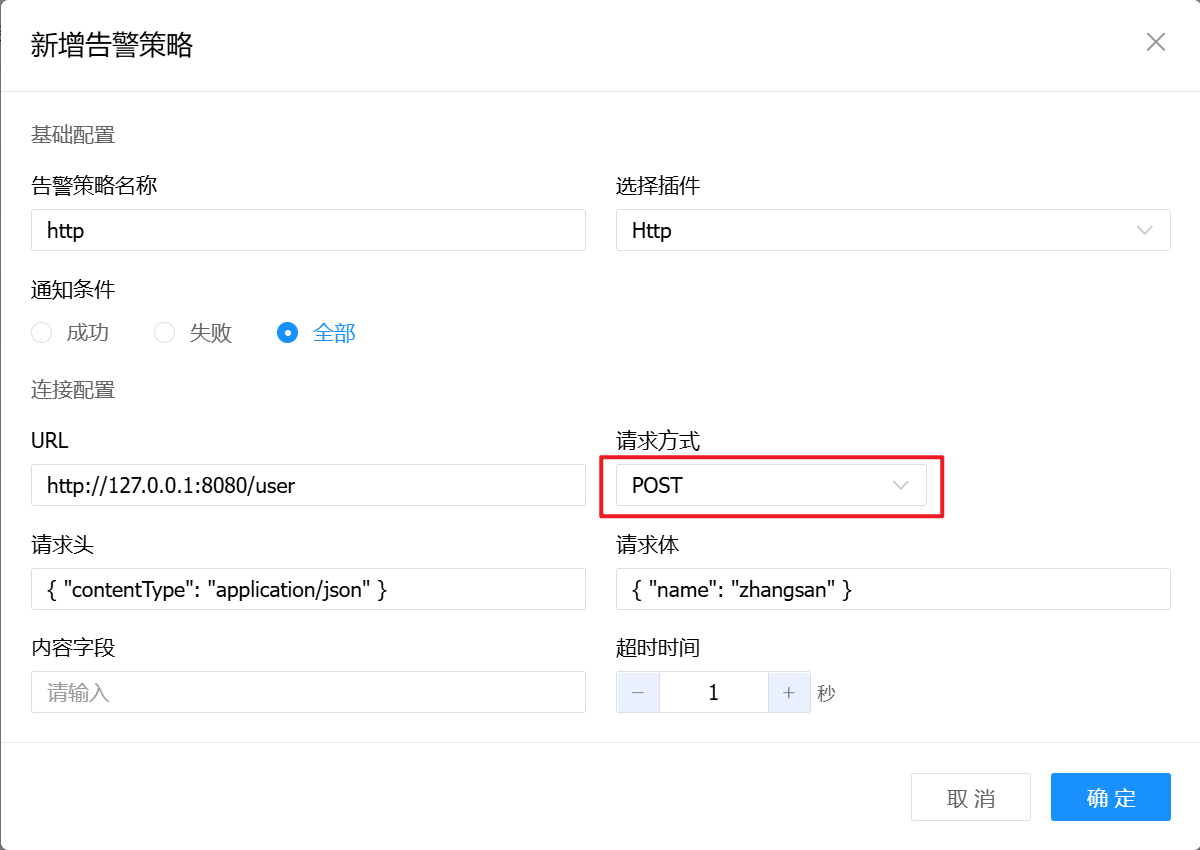Click the 超时时间 number value box
Image resolution: width=1200 pixels, height=850 pixels.
coord(713,692)
